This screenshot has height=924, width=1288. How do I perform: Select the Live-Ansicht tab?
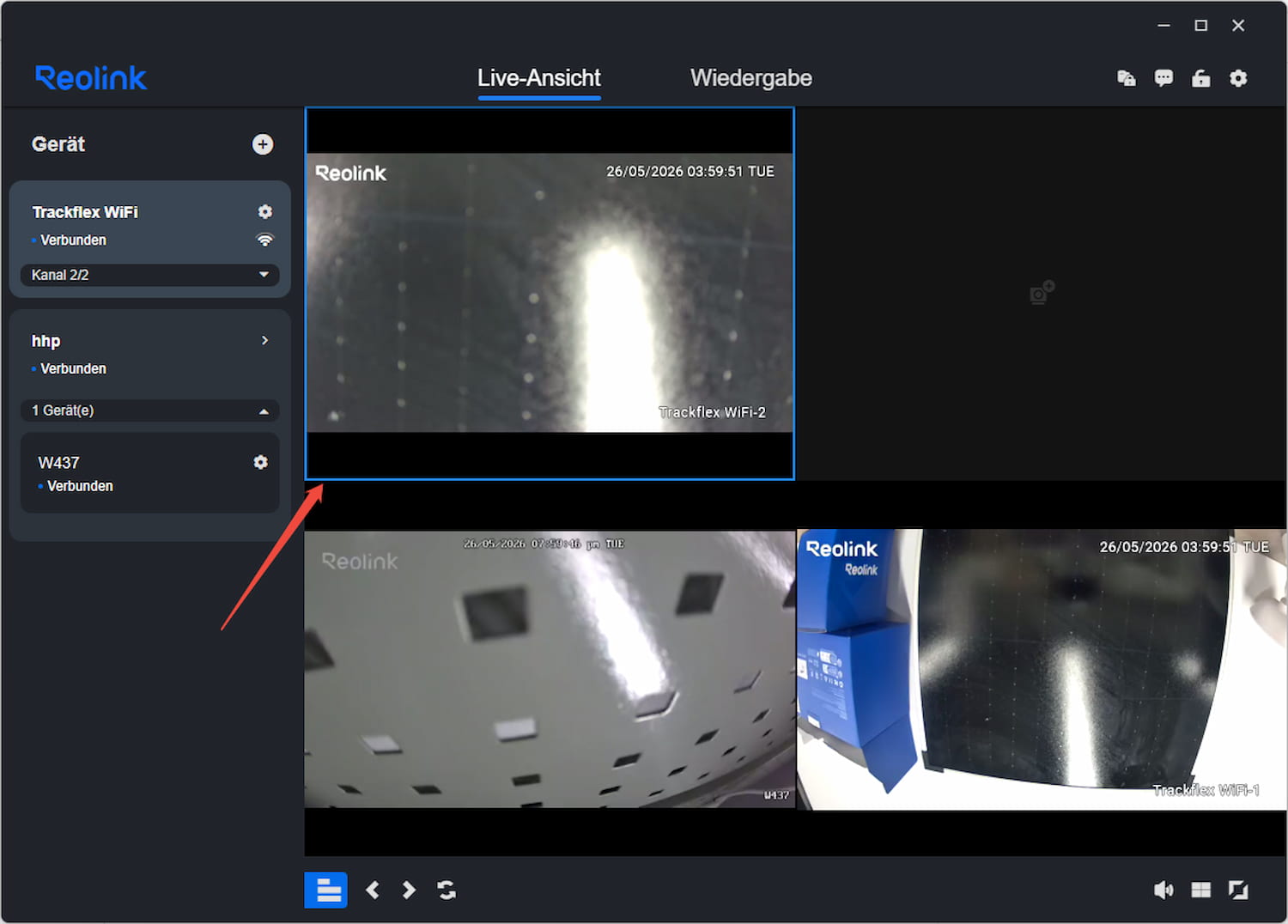pos(539,78)
